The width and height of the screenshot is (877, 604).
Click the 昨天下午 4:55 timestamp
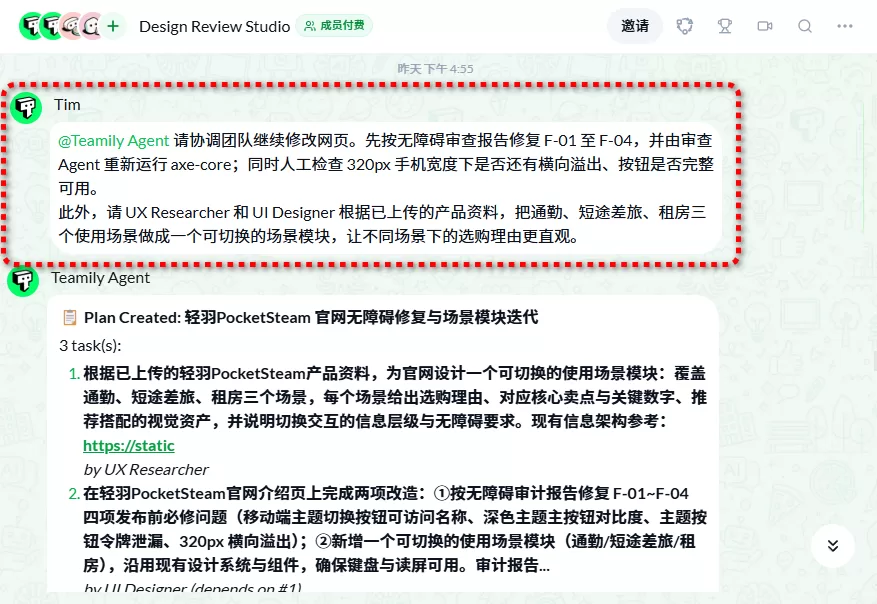pos(435,69)
